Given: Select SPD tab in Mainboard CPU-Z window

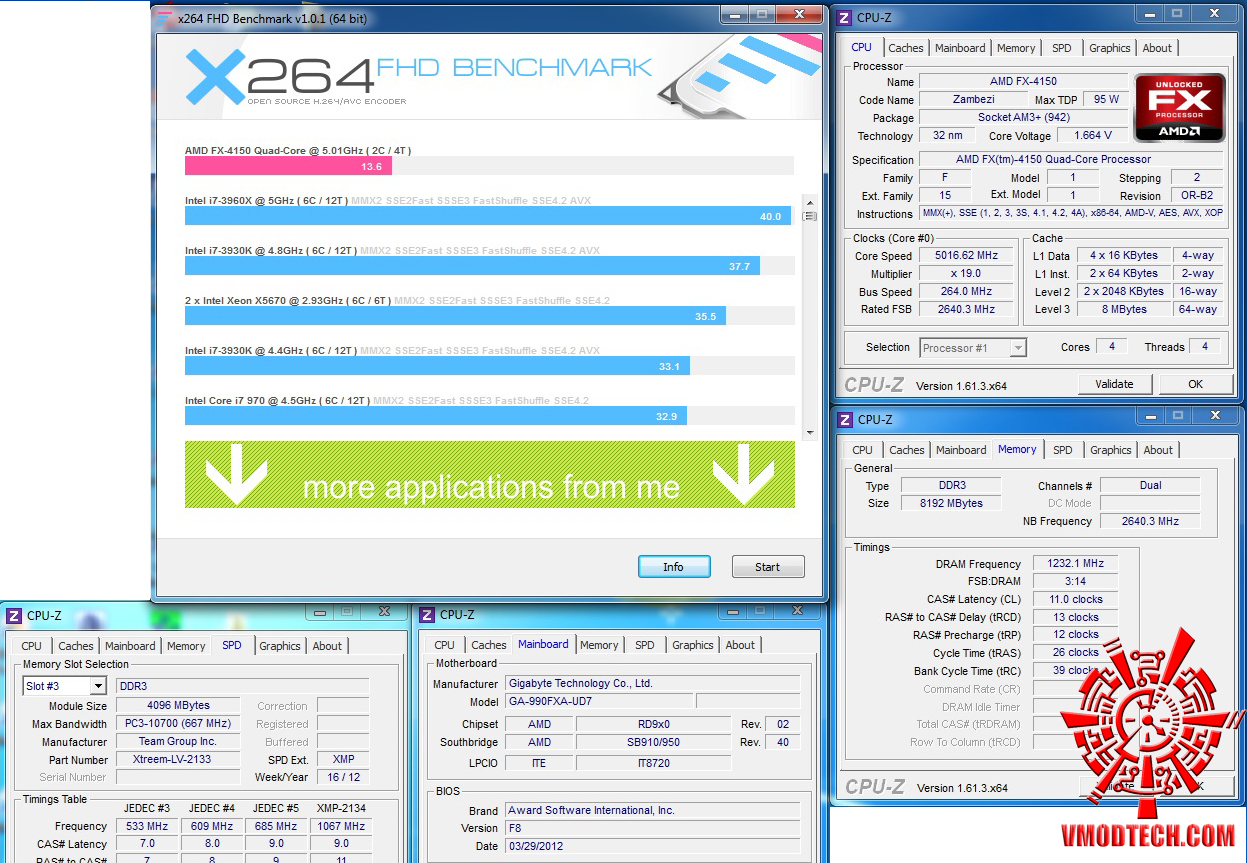Looking at the screenshot, I should [645, 645].
